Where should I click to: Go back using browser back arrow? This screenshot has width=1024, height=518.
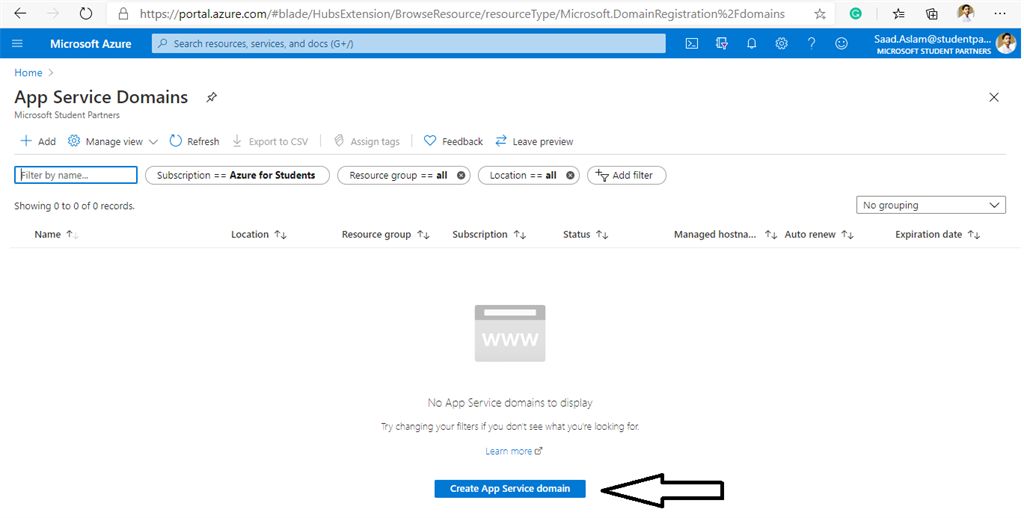20,13
